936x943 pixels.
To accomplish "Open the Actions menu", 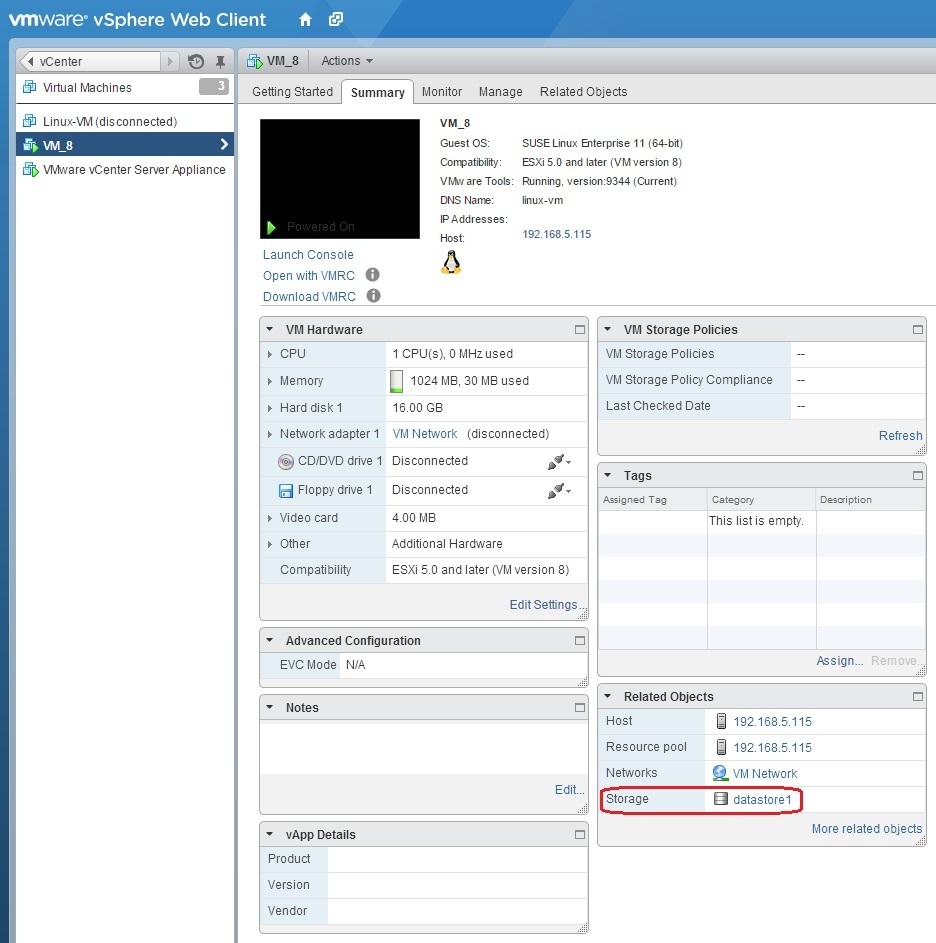I will (344, 60).
